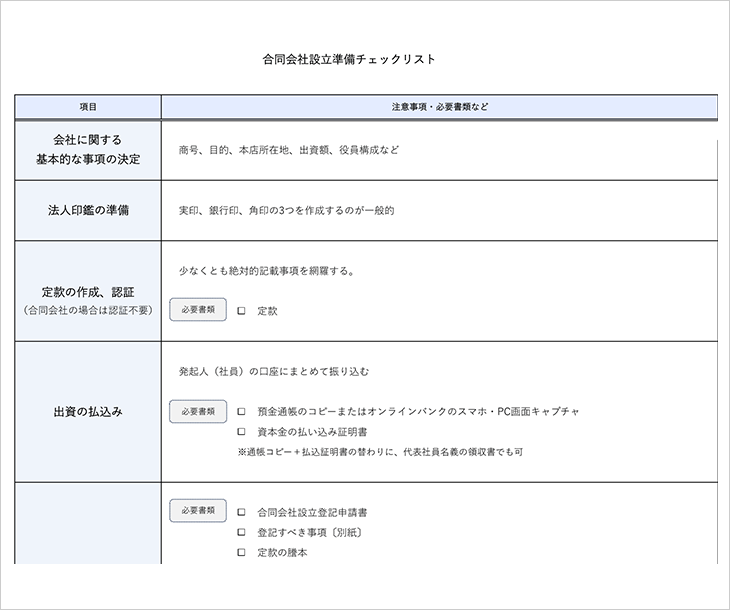730x610 pixels.
Task: Check the 登記すべき事項〔別紙〕 box
Action: pos(241,532)
